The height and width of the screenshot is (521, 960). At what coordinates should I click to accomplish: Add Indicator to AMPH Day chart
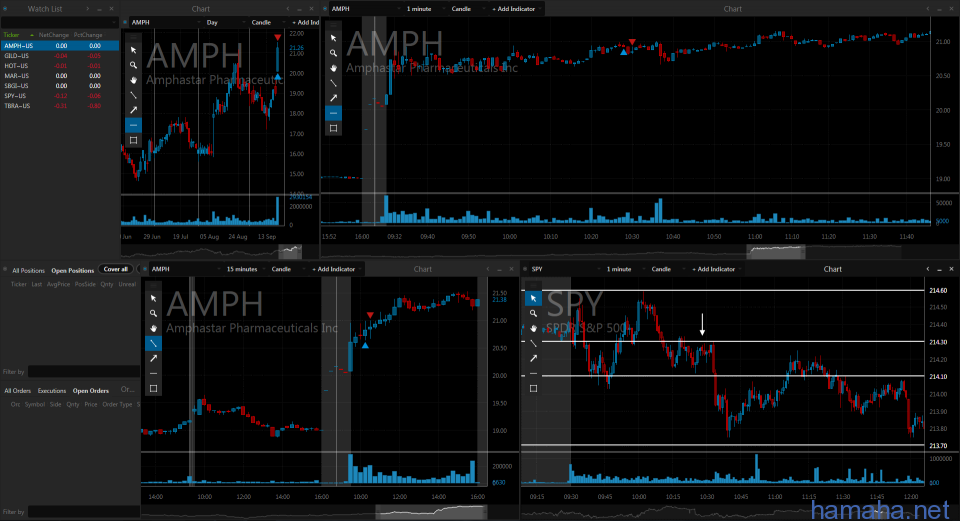coord(305,22)
